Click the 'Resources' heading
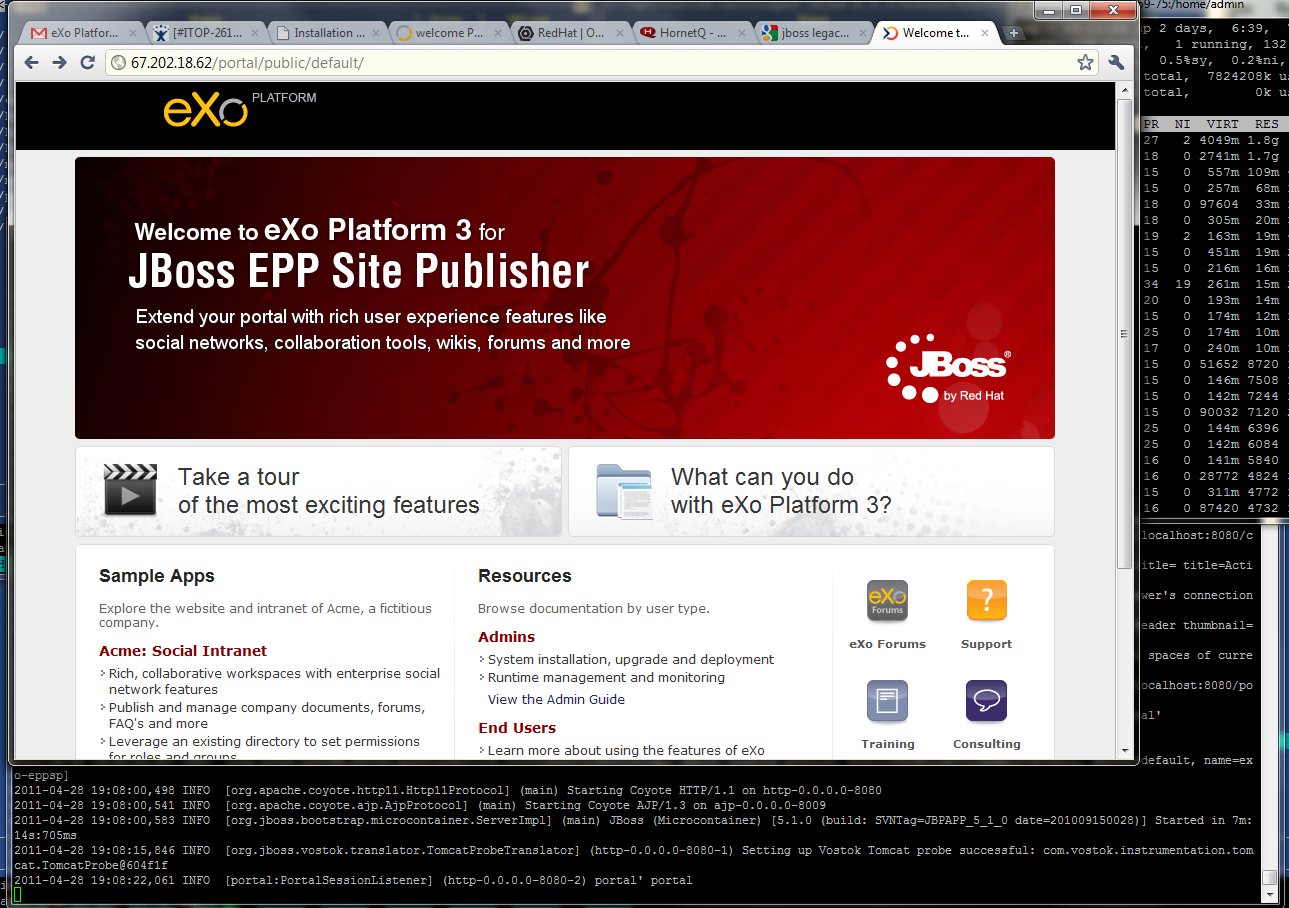 pyautogui.click(x=525, y=576)
